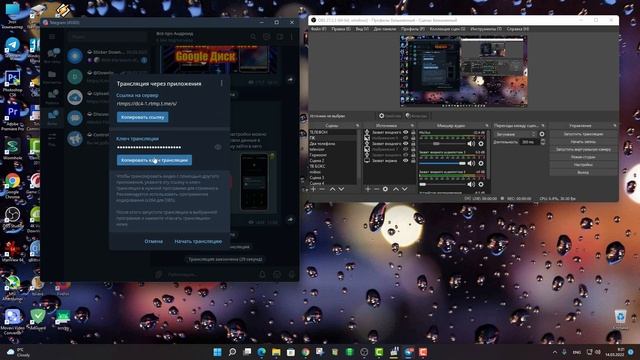Adjust Длительность duration stepper arrows
The height and width of the screenshot is (360, 640).
tap(542, 142)
